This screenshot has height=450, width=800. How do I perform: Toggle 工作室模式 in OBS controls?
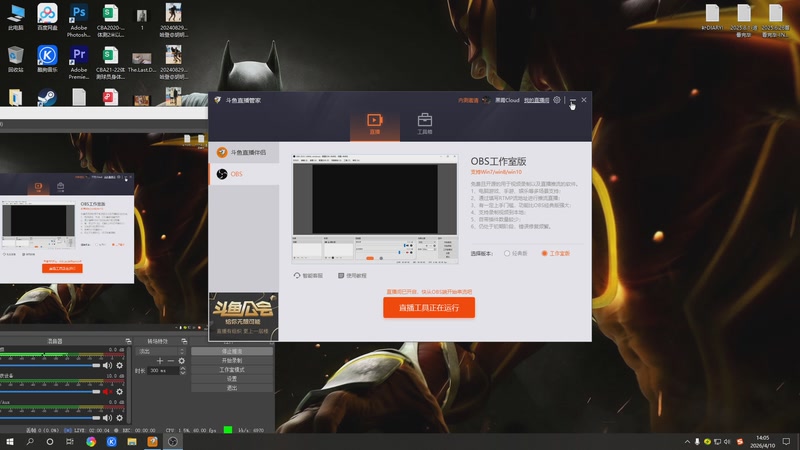232,370
